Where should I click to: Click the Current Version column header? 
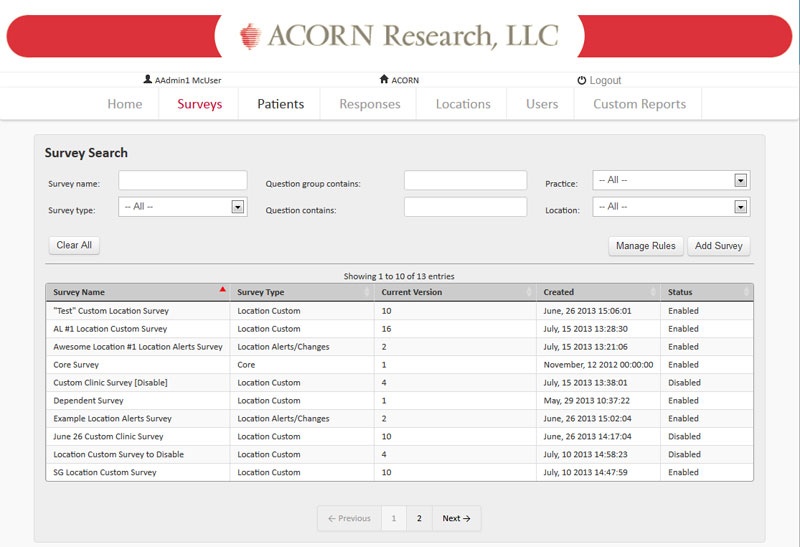(x=455, y=292)
